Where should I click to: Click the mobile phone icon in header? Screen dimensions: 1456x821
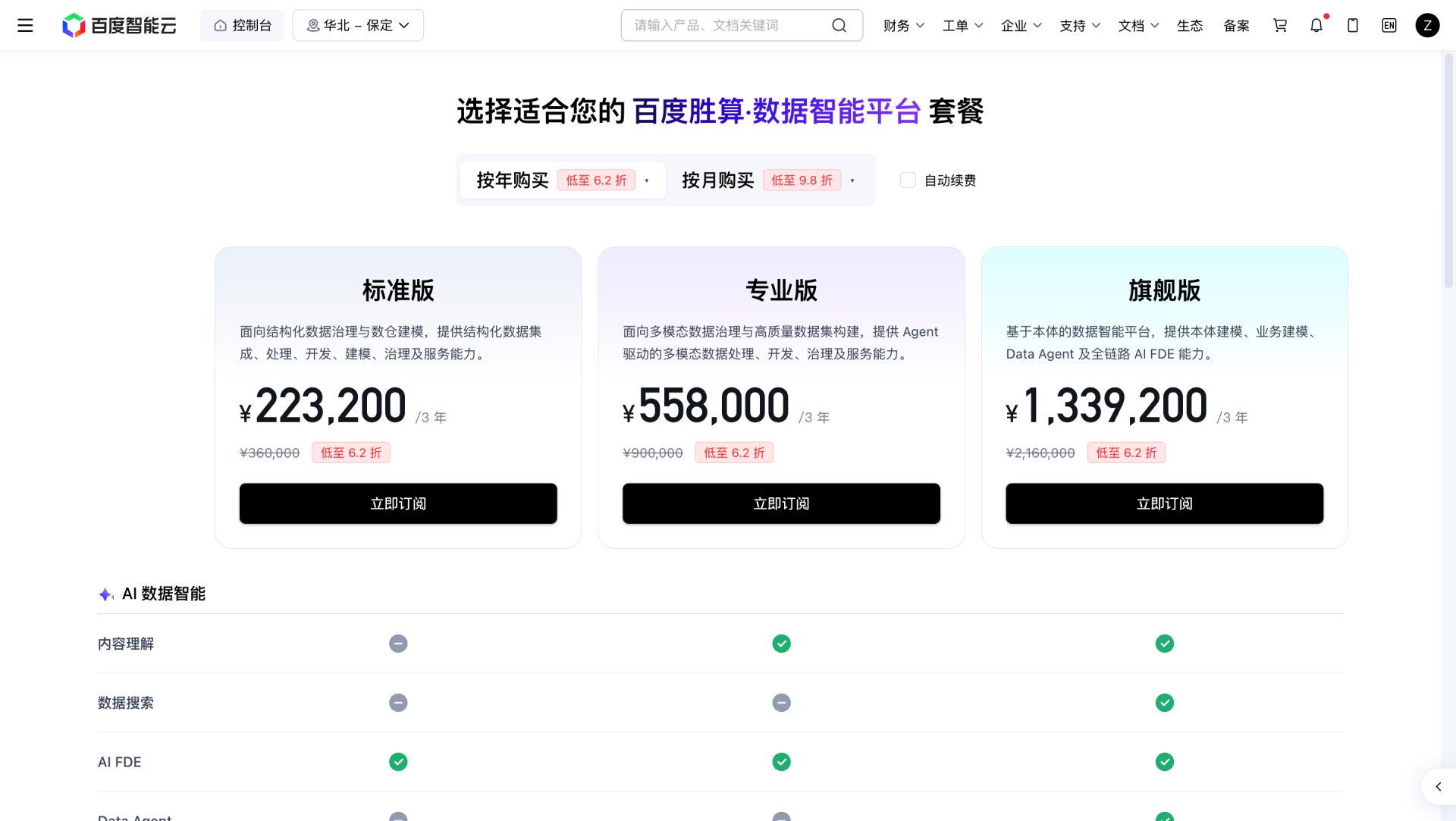pyautogui.click(x=1353, y=25)
